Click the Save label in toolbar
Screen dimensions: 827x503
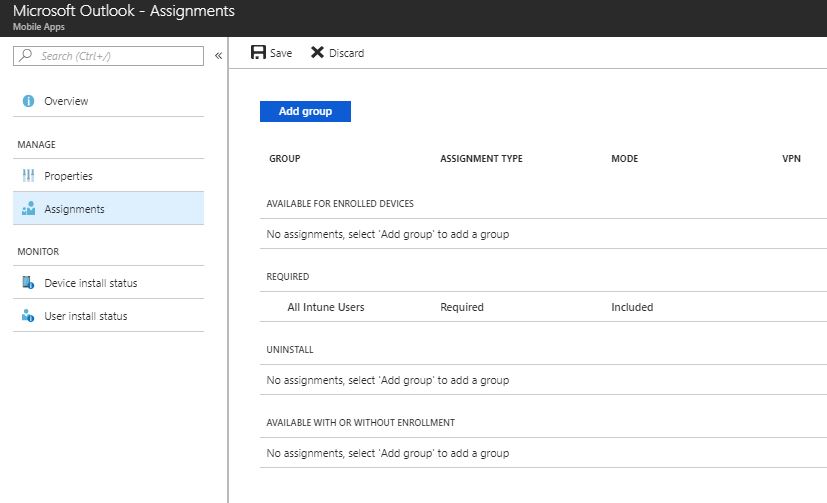coord(281,53)
